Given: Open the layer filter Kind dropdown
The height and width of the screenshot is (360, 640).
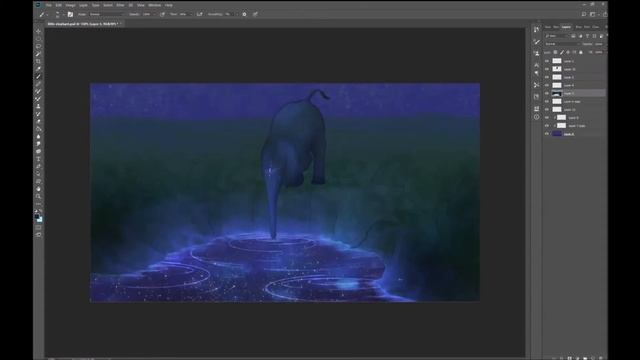Looking at the screenshot, I should point(557,36).
